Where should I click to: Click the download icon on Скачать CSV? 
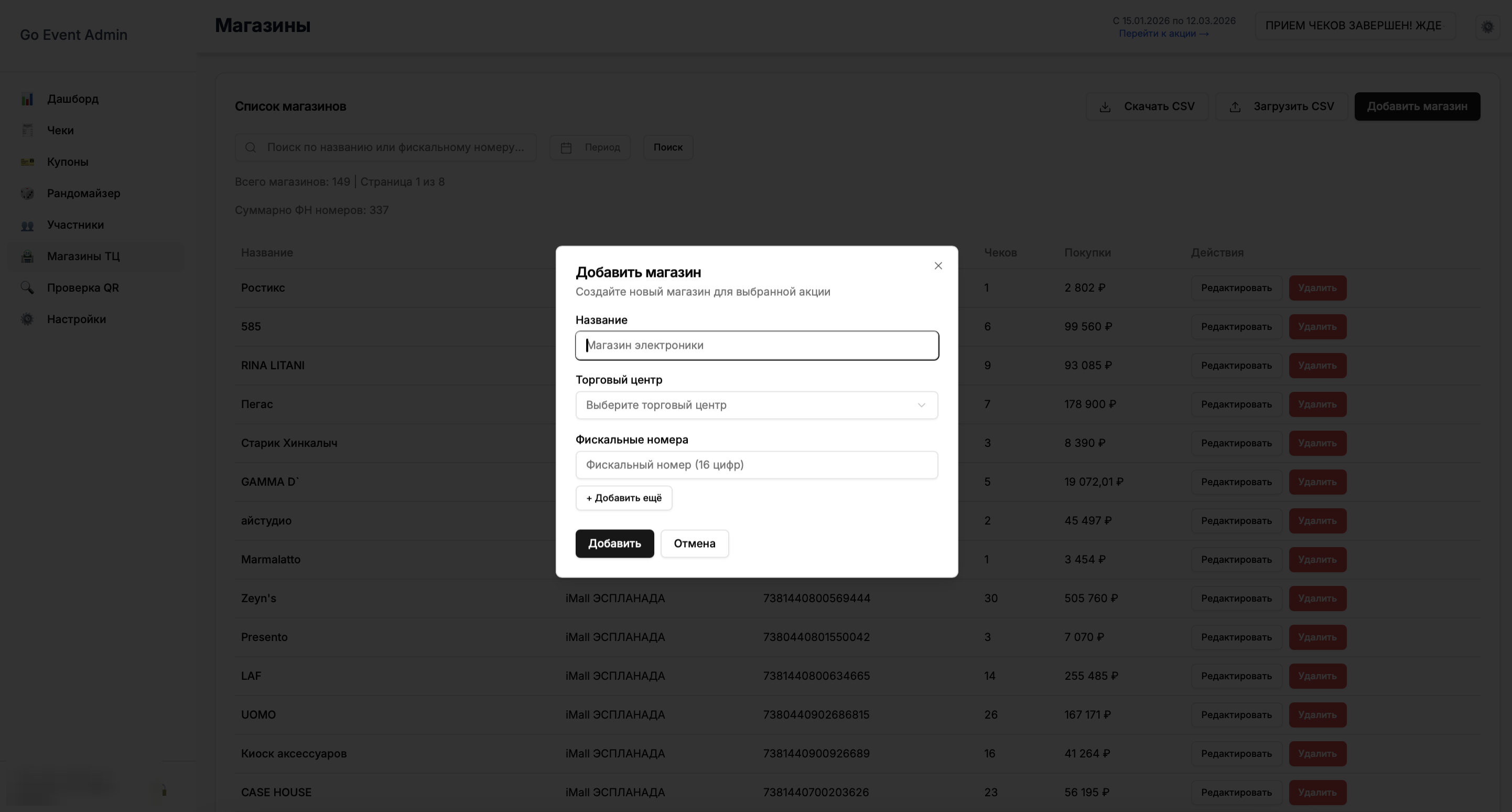tap(1105, 107)
